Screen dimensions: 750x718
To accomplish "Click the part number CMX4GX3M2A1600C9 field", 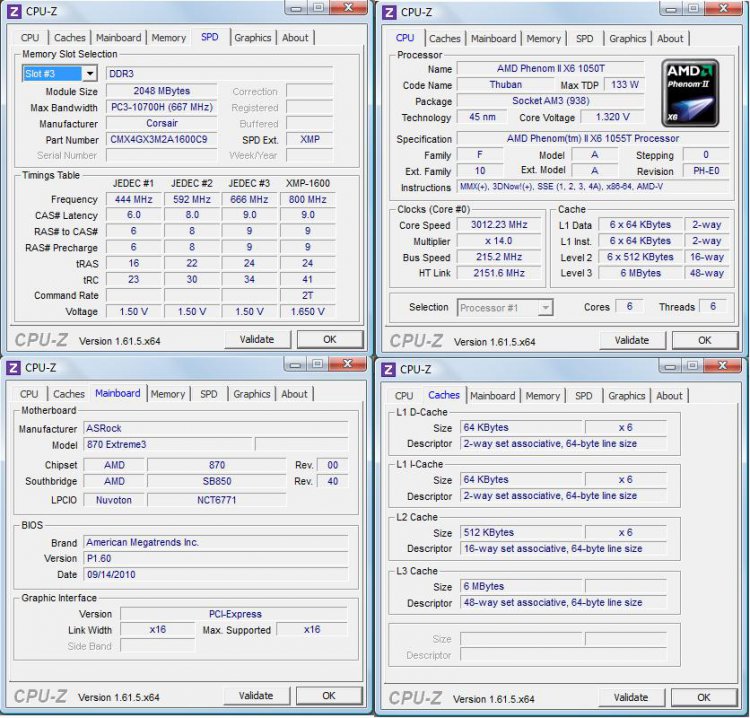I will [x=162, y=140].
